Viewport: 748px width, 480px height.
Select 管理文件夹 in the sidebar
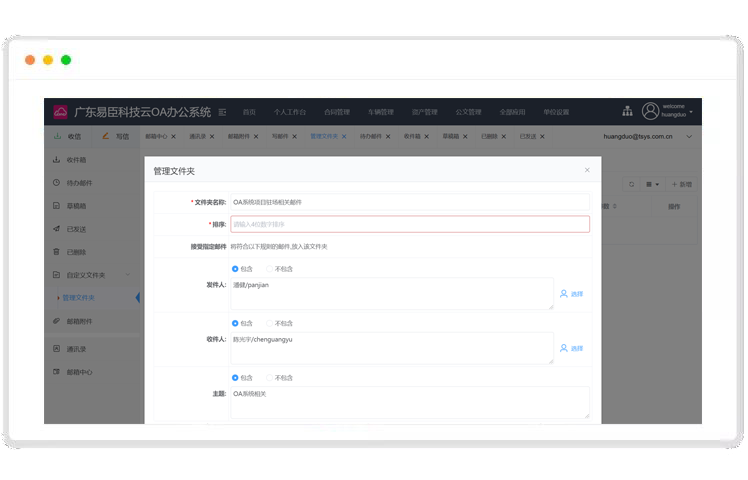(79, 298)
